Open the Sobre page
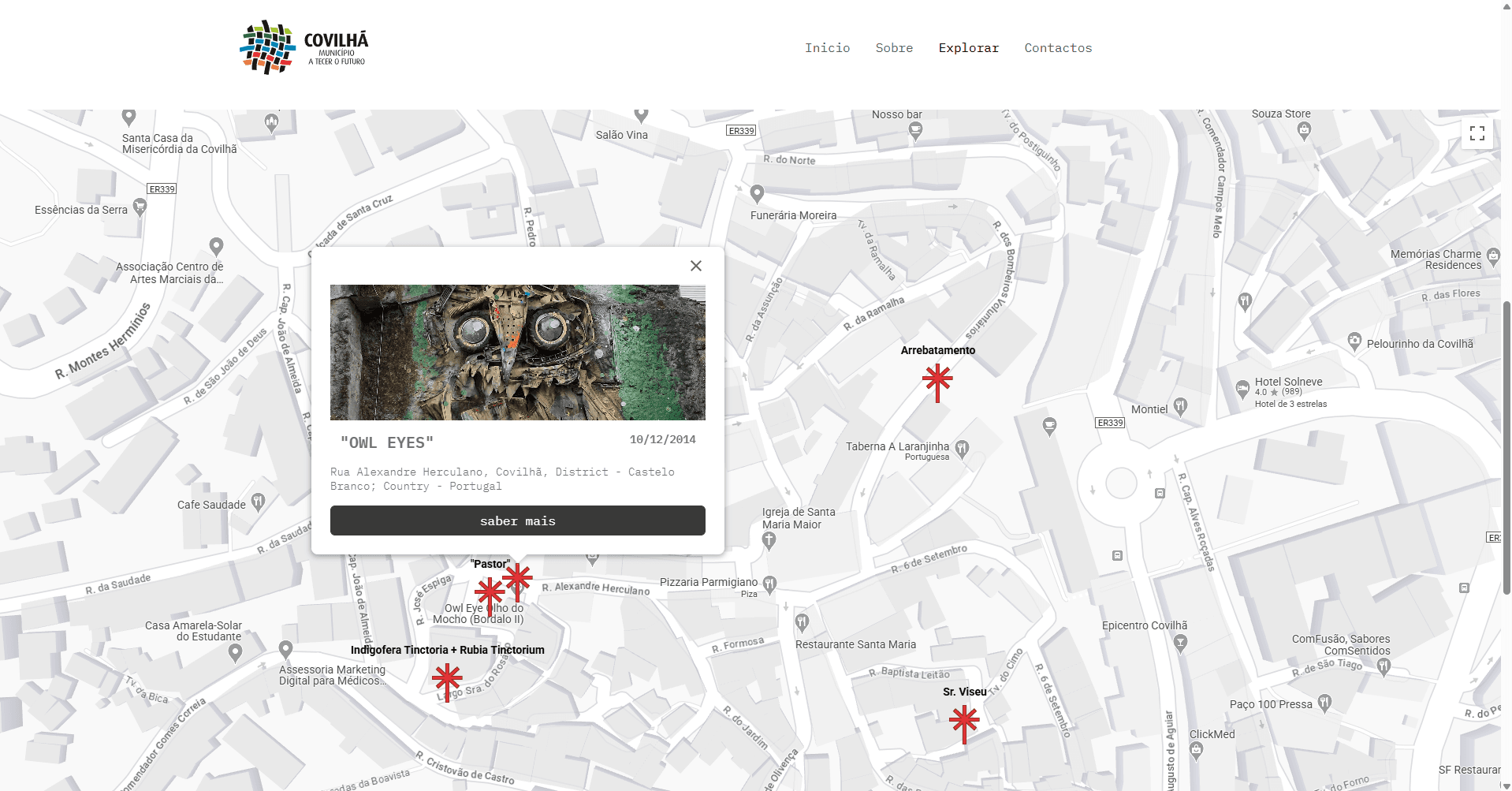1512x791 pixels. (x=894, y=48)
